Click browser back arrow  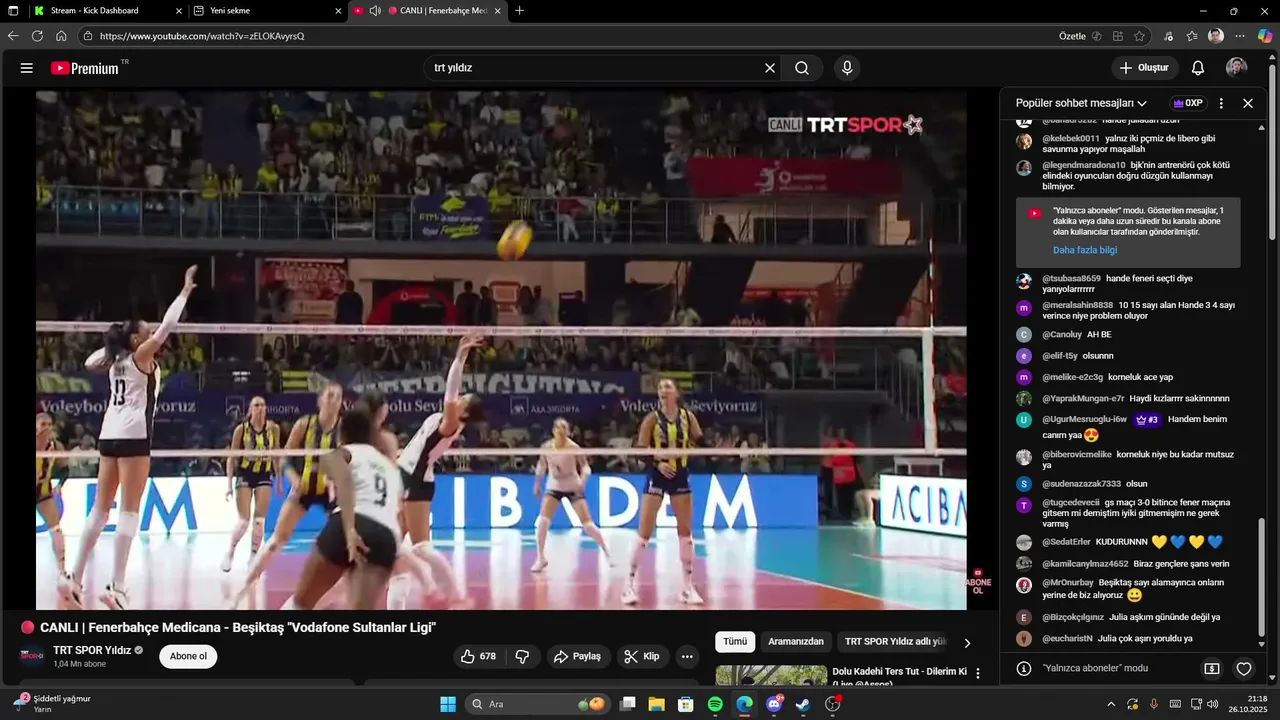tap(13, 36)
